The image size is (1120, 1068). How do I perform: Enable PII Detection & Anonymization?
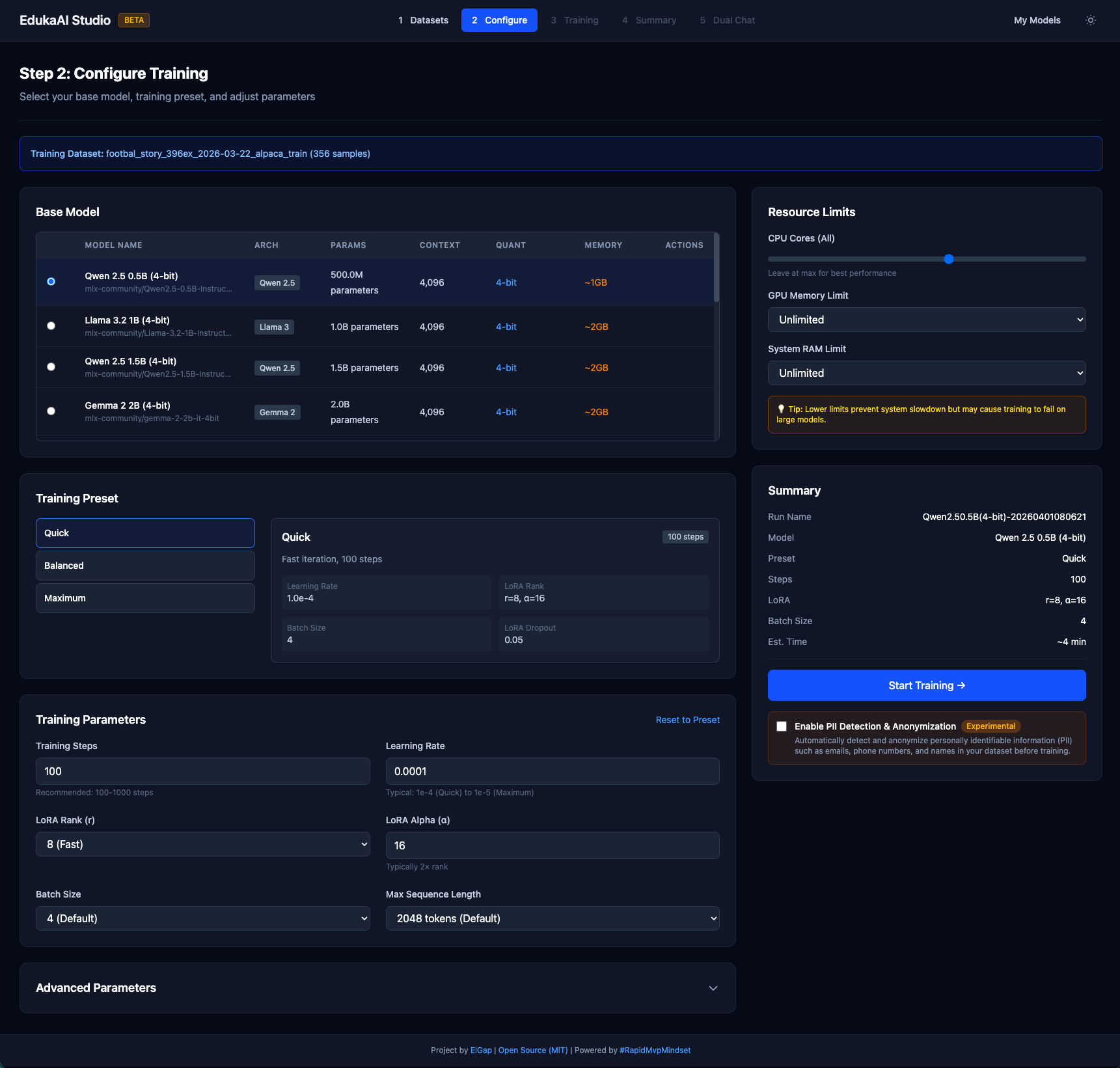pyautogui.click(x=782, y=726)
